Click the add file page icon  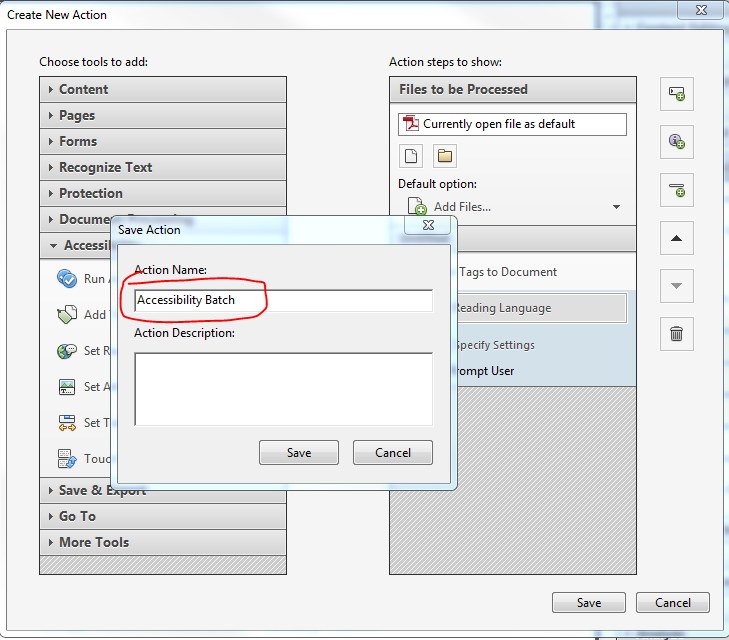pos(410,156)
